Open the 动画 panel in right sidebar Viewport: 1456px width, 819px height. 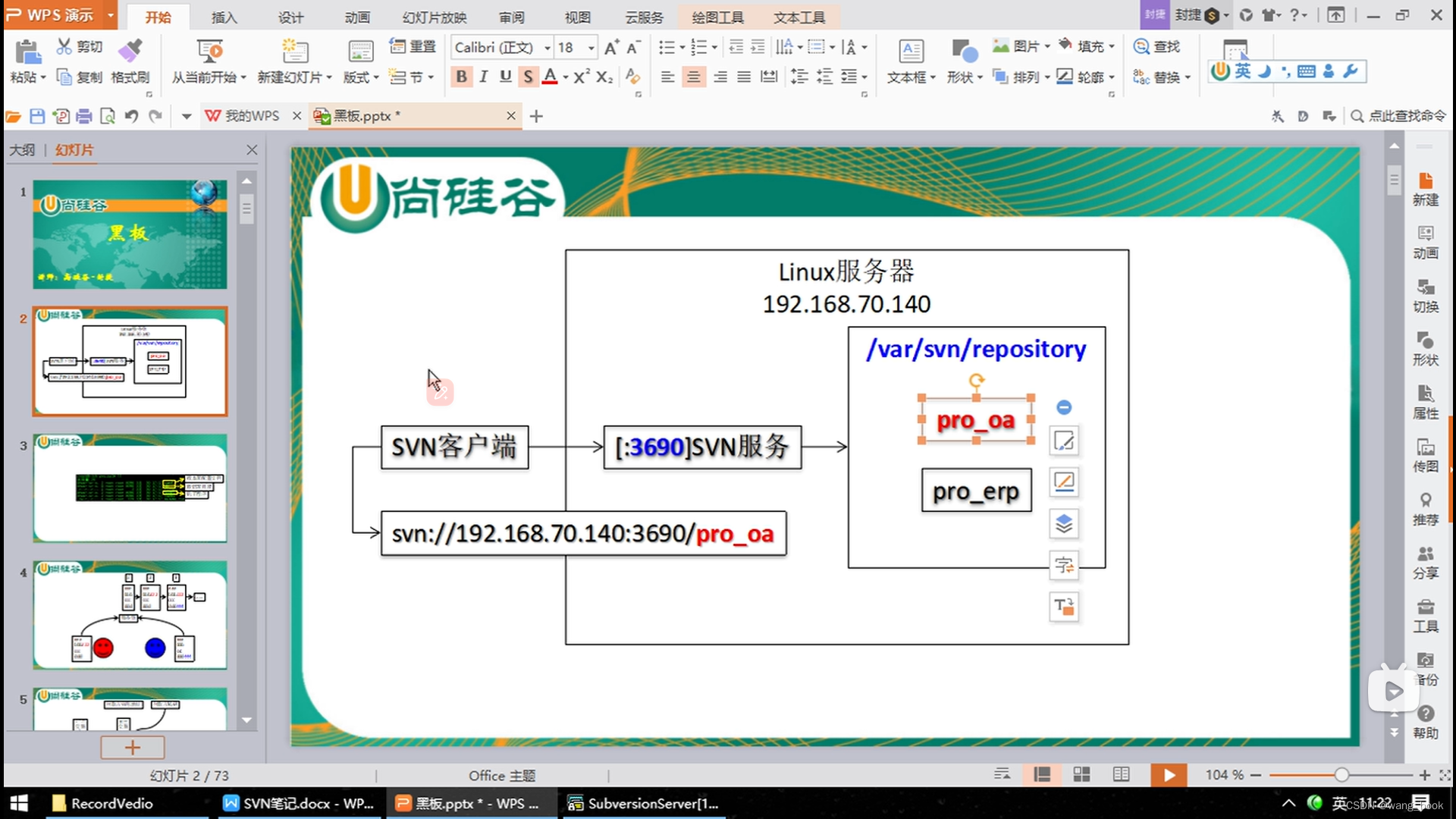pyautogui.click(x=1425, y=241)
